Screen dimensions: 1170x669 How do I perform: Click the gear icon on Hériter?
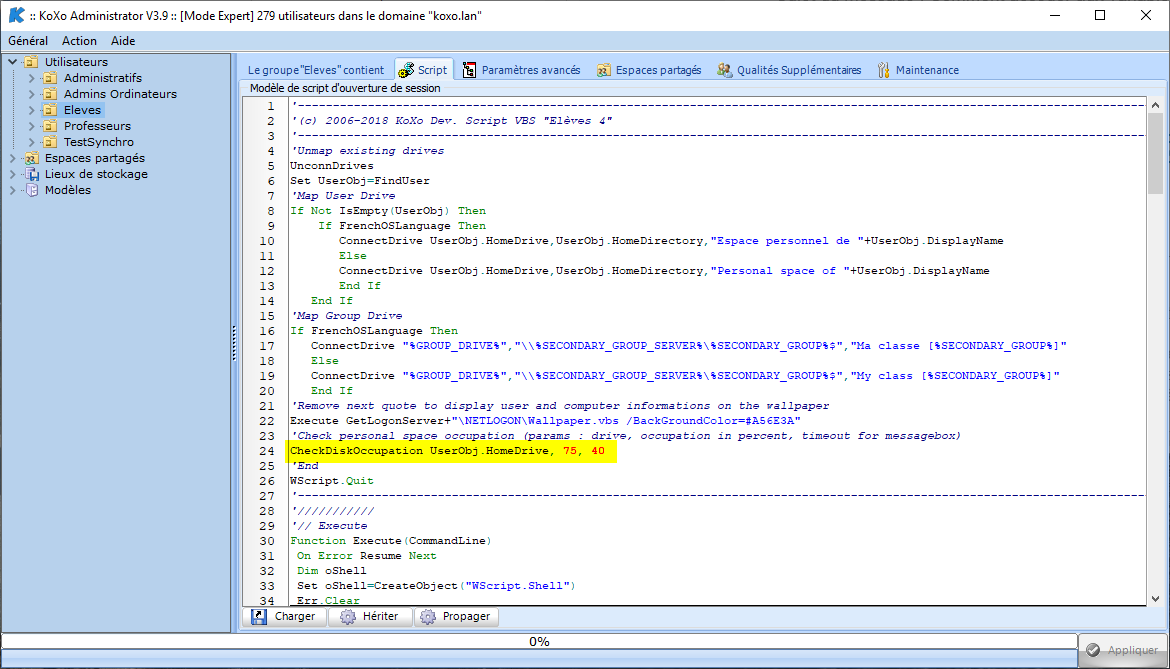(348, 617)
